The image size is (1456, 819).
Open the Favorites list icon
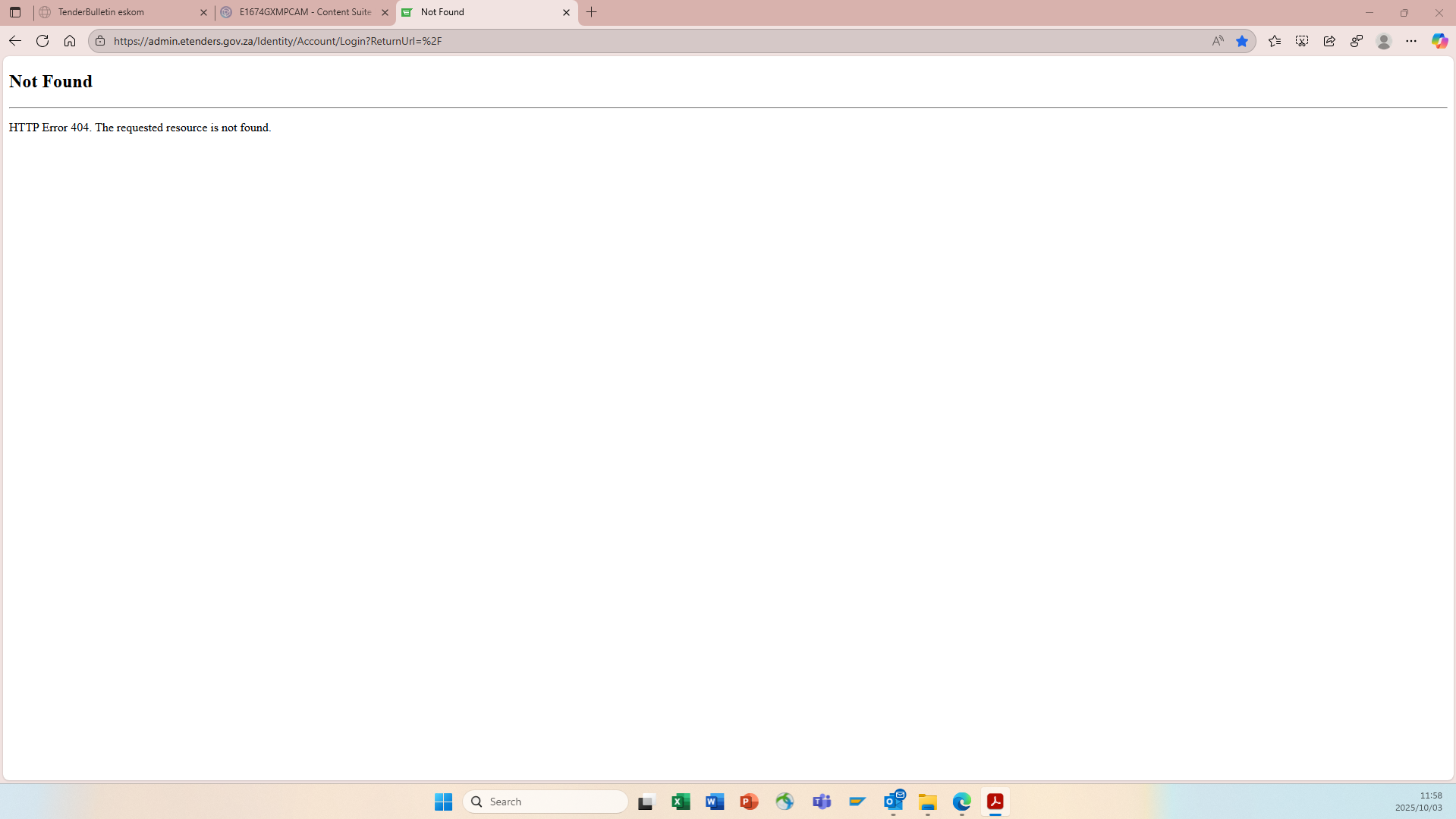[x=1275, y=41]
